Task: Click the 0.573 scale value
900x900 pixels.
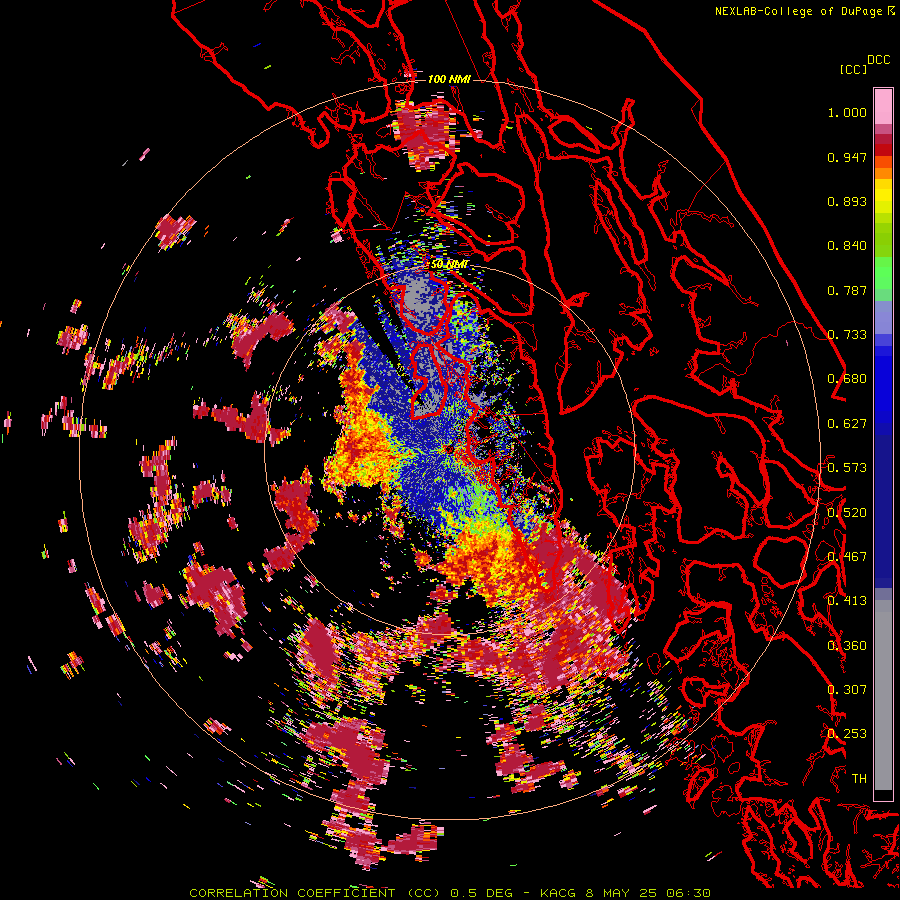Action: tap(847, 468)
